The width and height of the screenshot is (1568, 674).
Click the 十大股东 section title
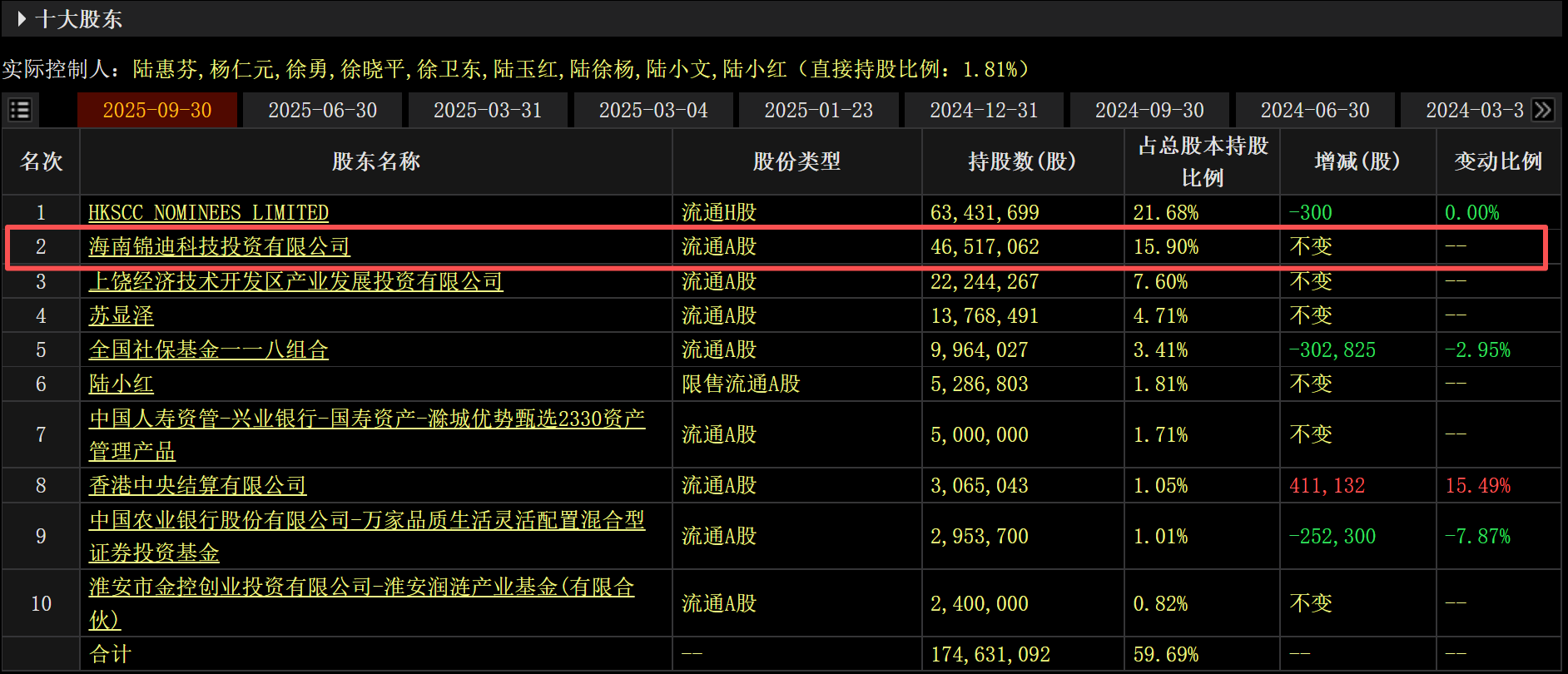[x=79, y=18]
